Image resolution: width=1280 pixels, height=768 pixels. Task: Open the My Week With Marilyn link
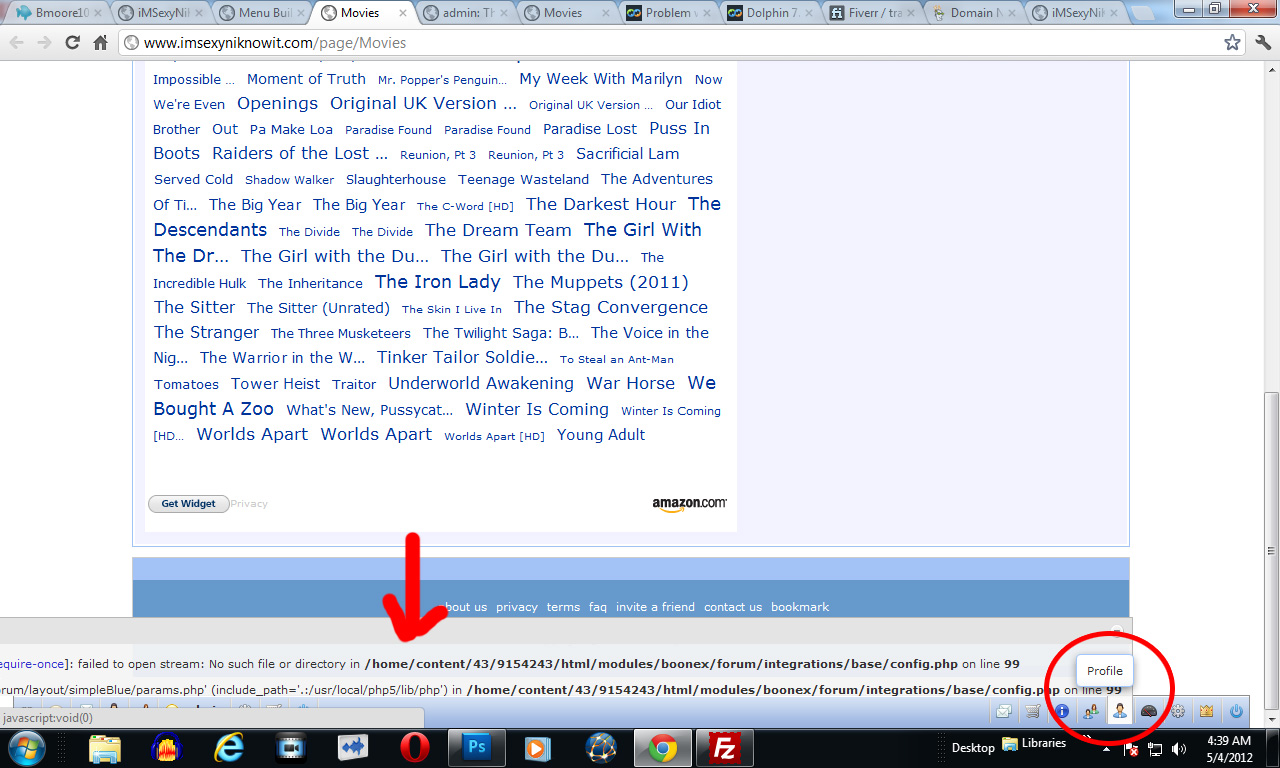tap(601, 79)
